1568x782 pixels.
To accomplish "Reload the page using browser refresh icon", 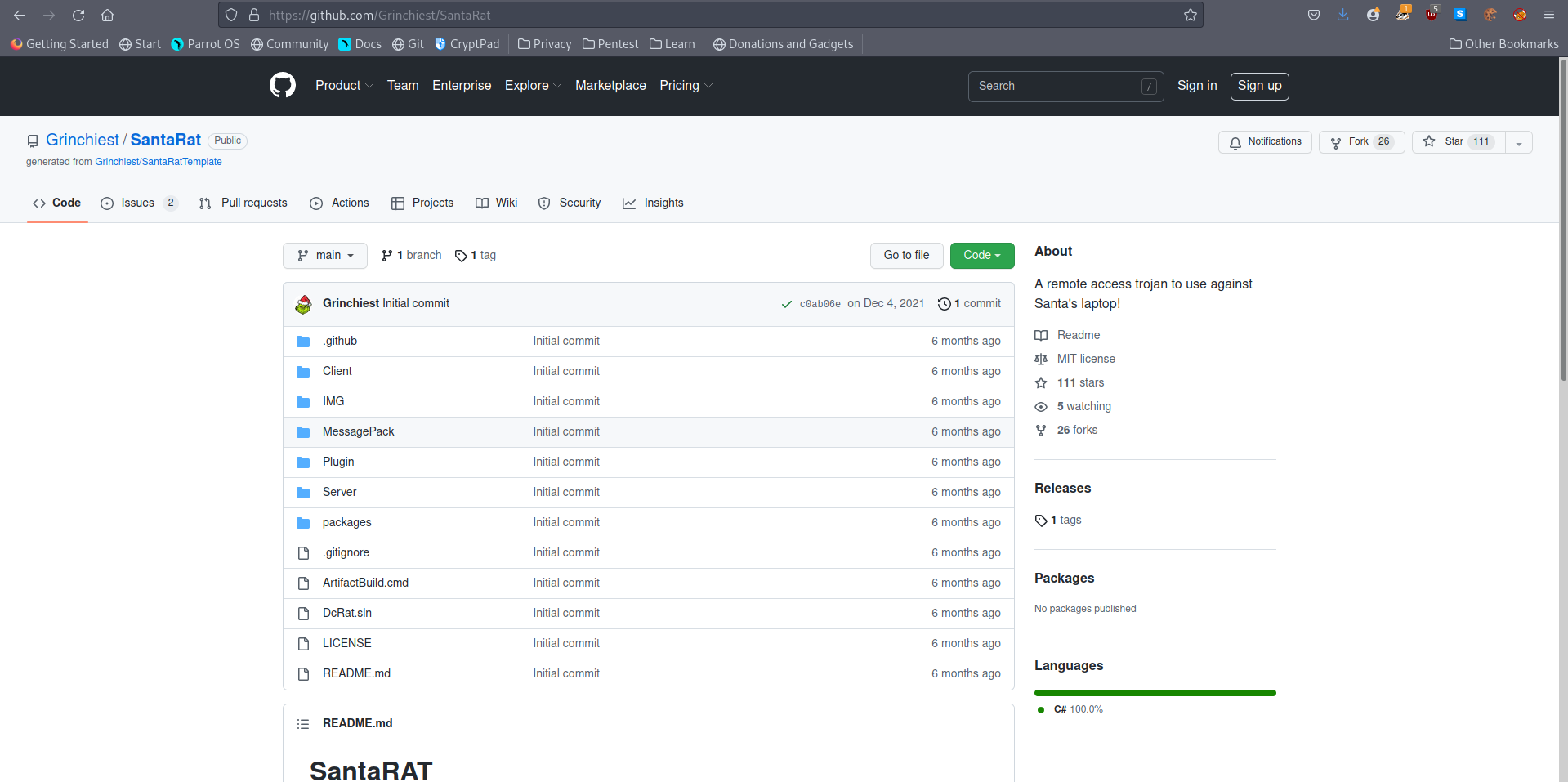I will [78, 15].
